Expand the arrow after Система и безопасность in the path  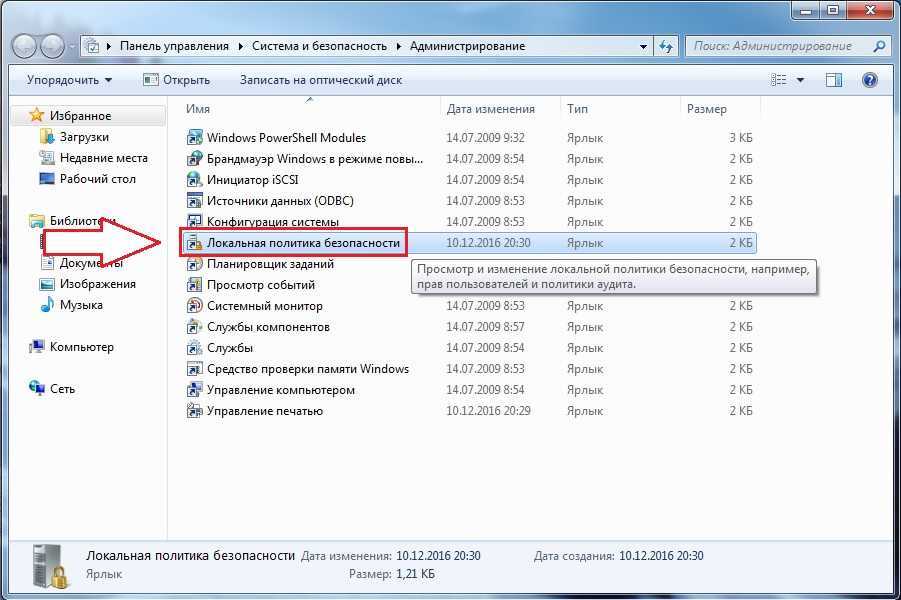tap(398, 47)
